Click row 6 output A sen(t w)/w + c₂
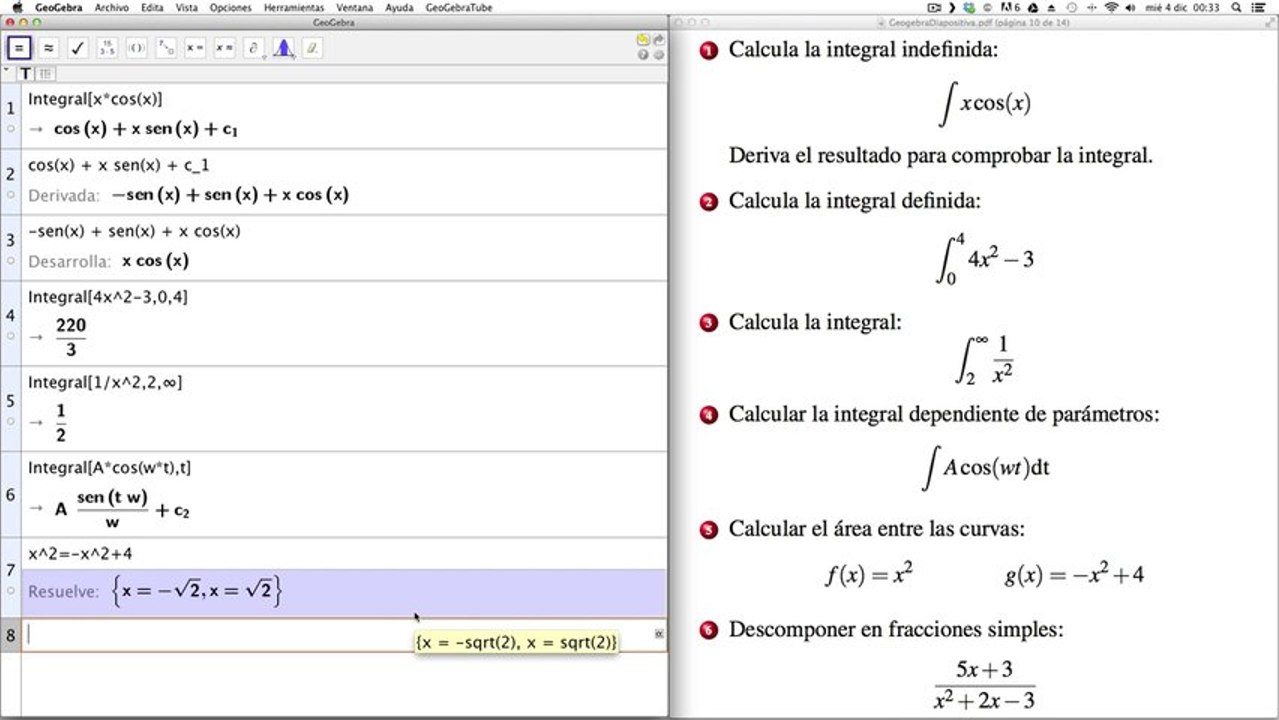 (122, 508)
